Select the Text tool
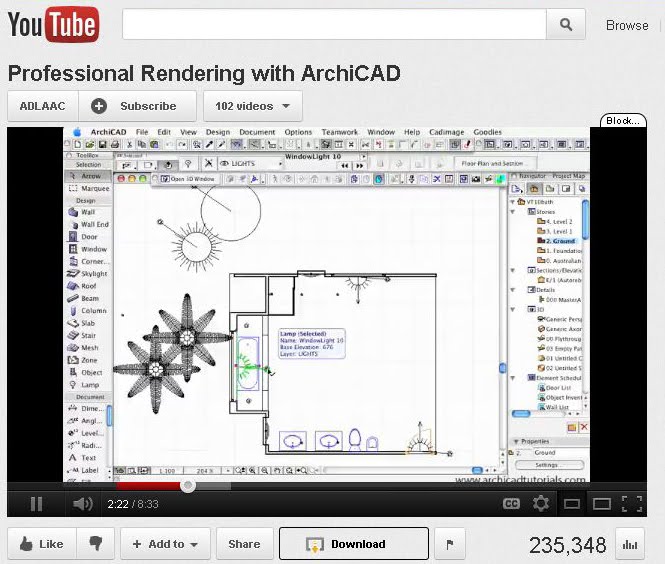 [x=83, y=458]
